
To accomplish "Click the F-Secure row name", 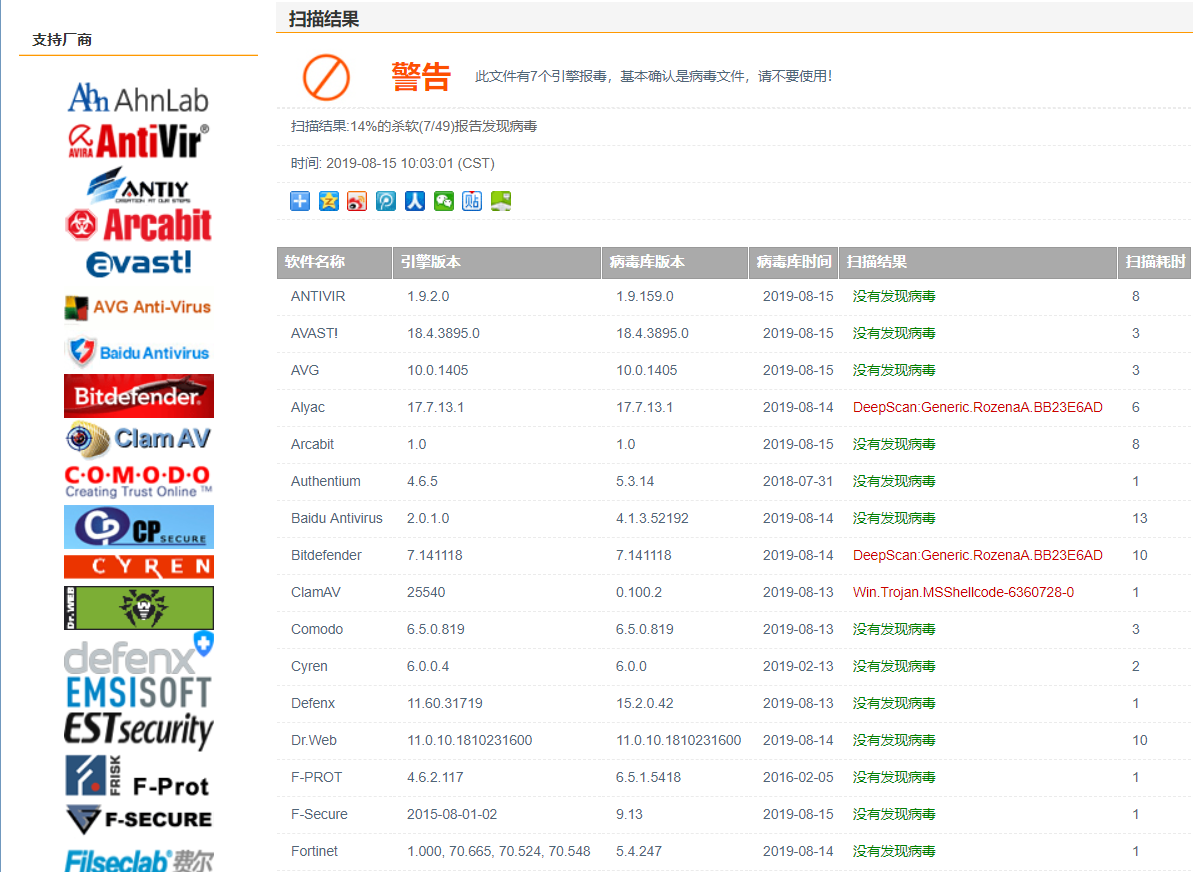I will pyautogui.click(x=319, y=814).
